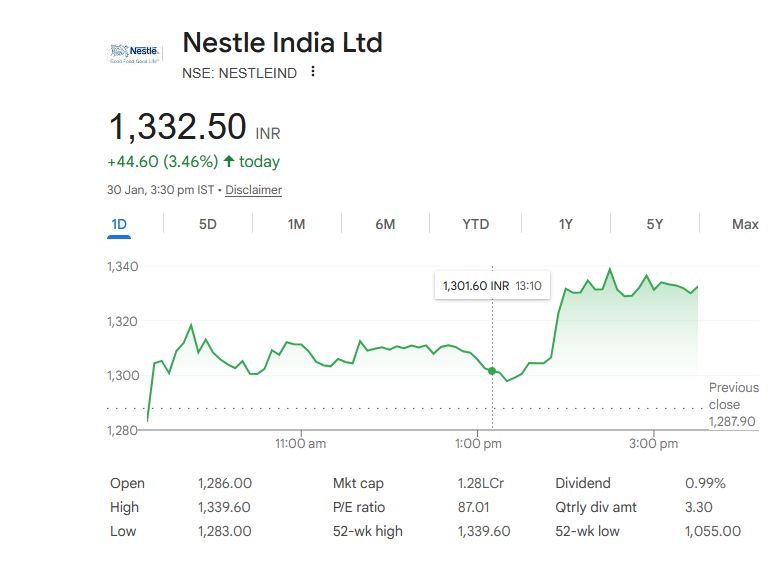This screenshot has width=774, height=580.
Task: Click the 52-wk high label
Action: pos(367,531)
